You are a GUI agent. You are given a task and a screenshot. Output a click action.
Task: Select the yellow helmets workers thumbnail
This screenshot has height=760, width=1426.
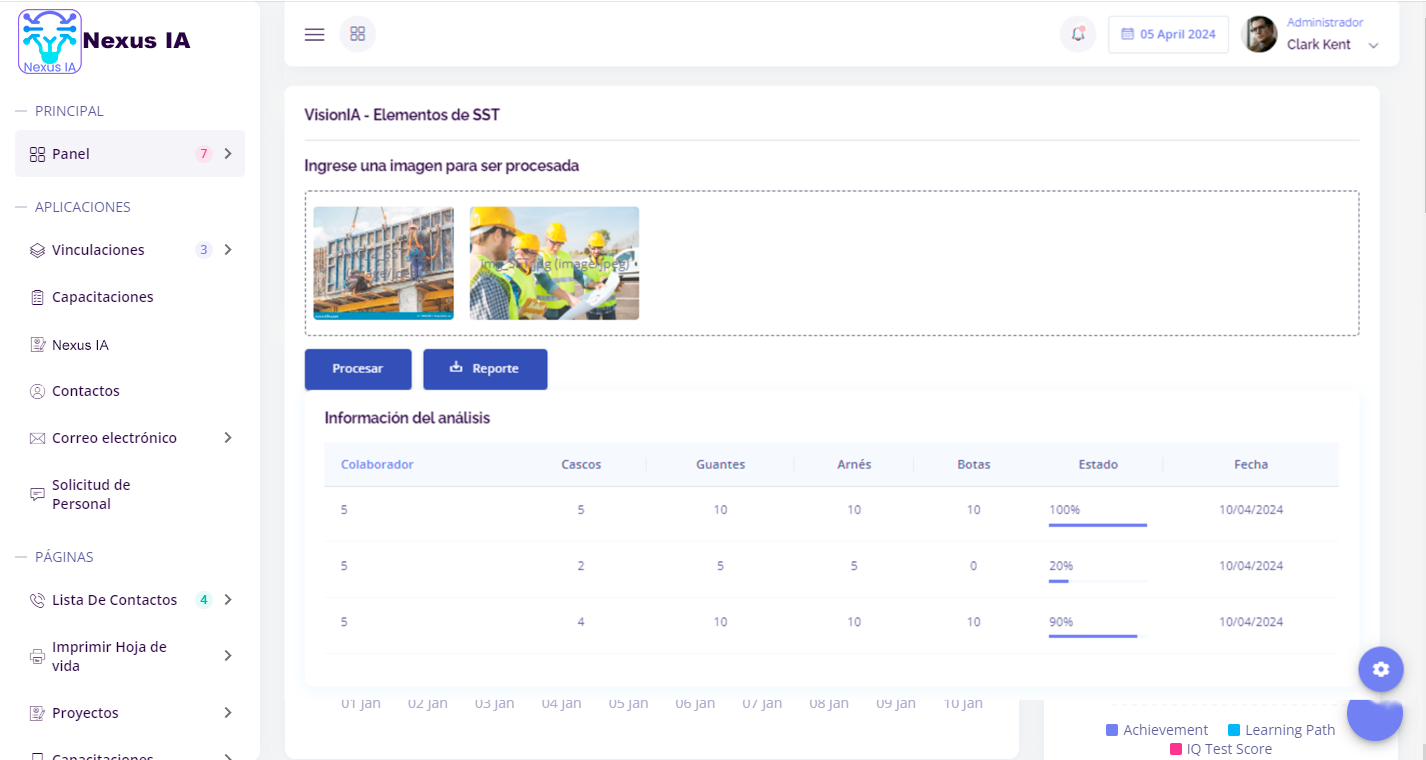tap(554, 263)
